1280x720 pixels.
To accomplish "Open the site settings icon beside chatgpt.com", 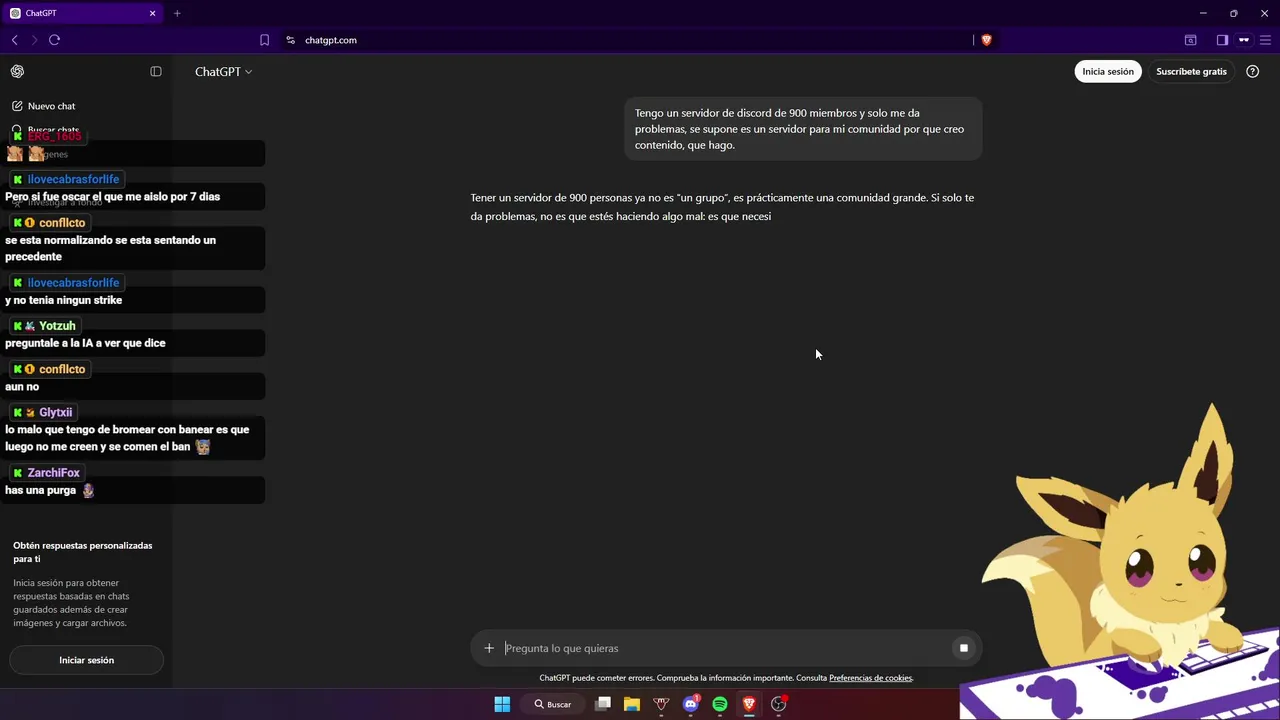I will pos(291,40).
